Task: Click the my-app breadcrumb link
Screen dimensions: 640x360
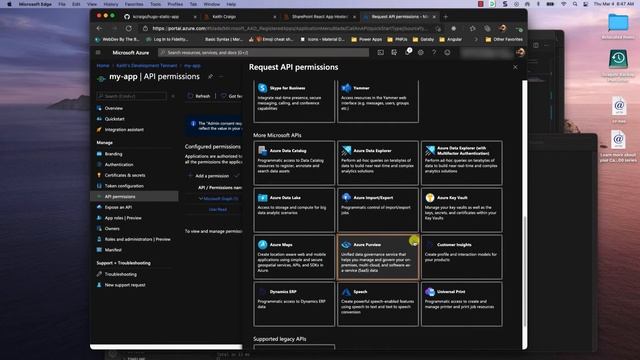Action: pos(192,65)
